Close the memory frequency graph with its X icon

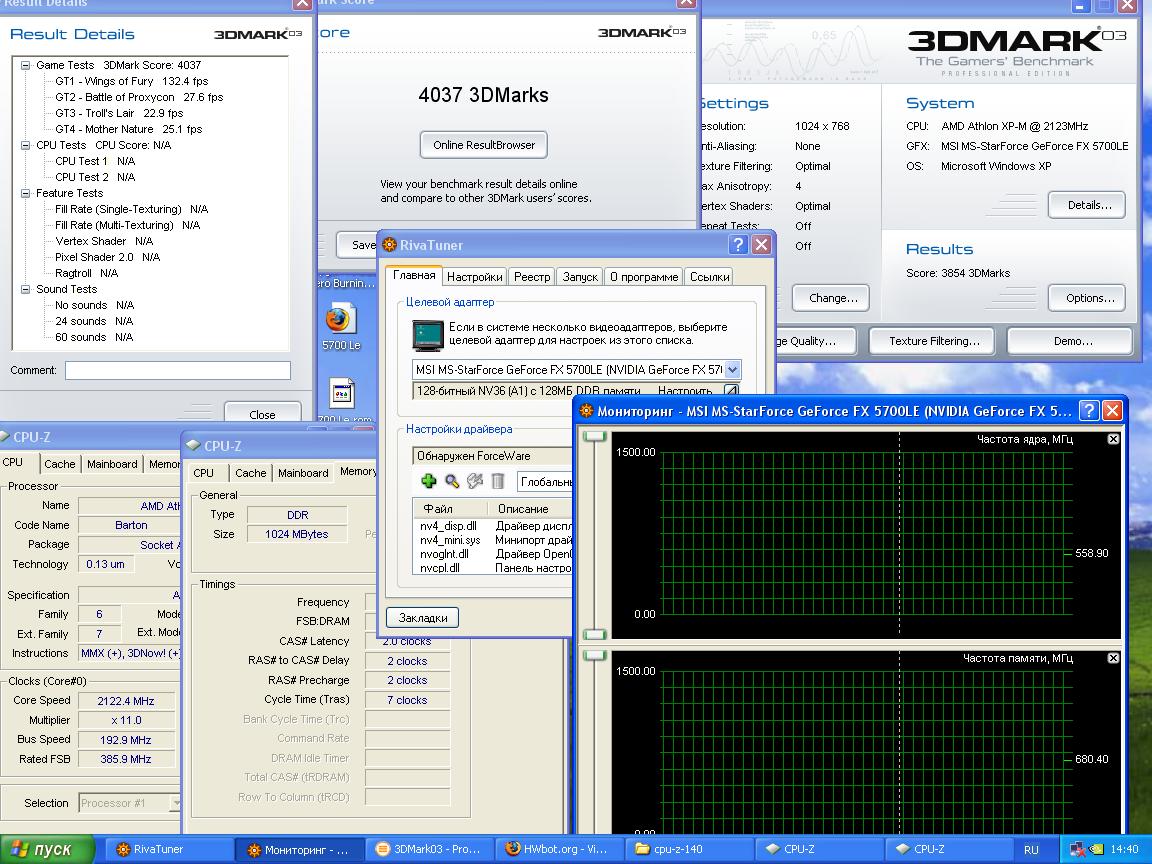[x=1113, y=658]
